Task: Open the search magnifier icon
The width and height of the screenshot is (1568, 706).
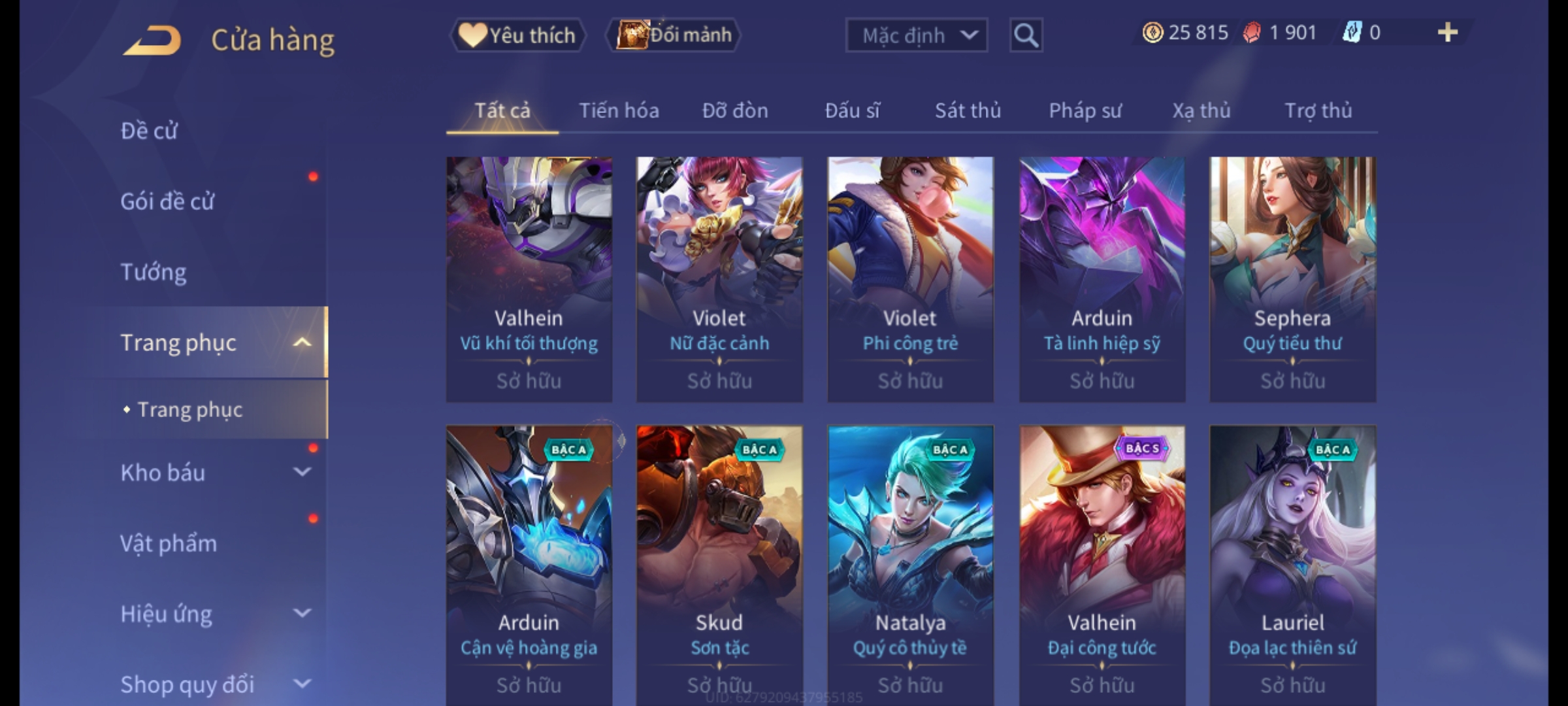Action: click(1026, 35)
